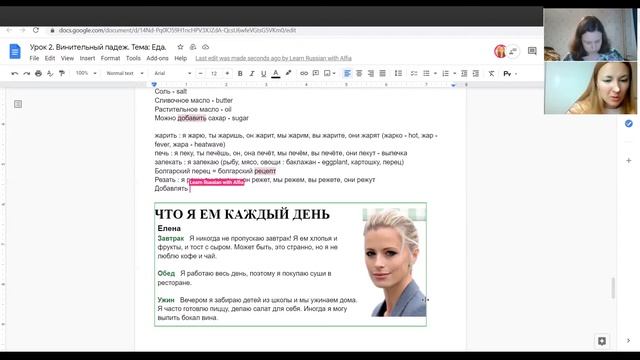
Task: Set center text alignment
Action: coord(359,73)
